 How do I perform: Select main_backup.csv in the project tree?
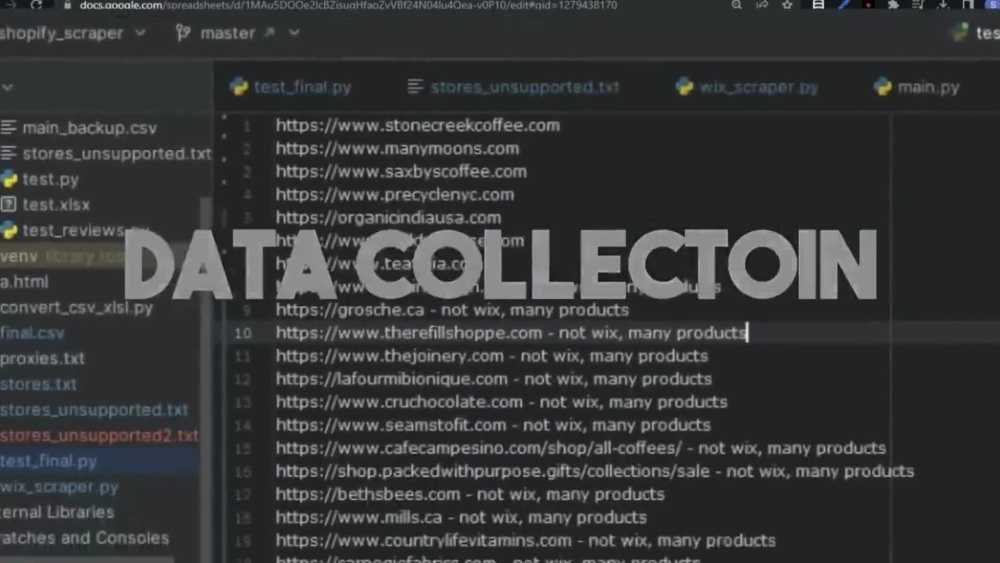(x=78, y=128)
